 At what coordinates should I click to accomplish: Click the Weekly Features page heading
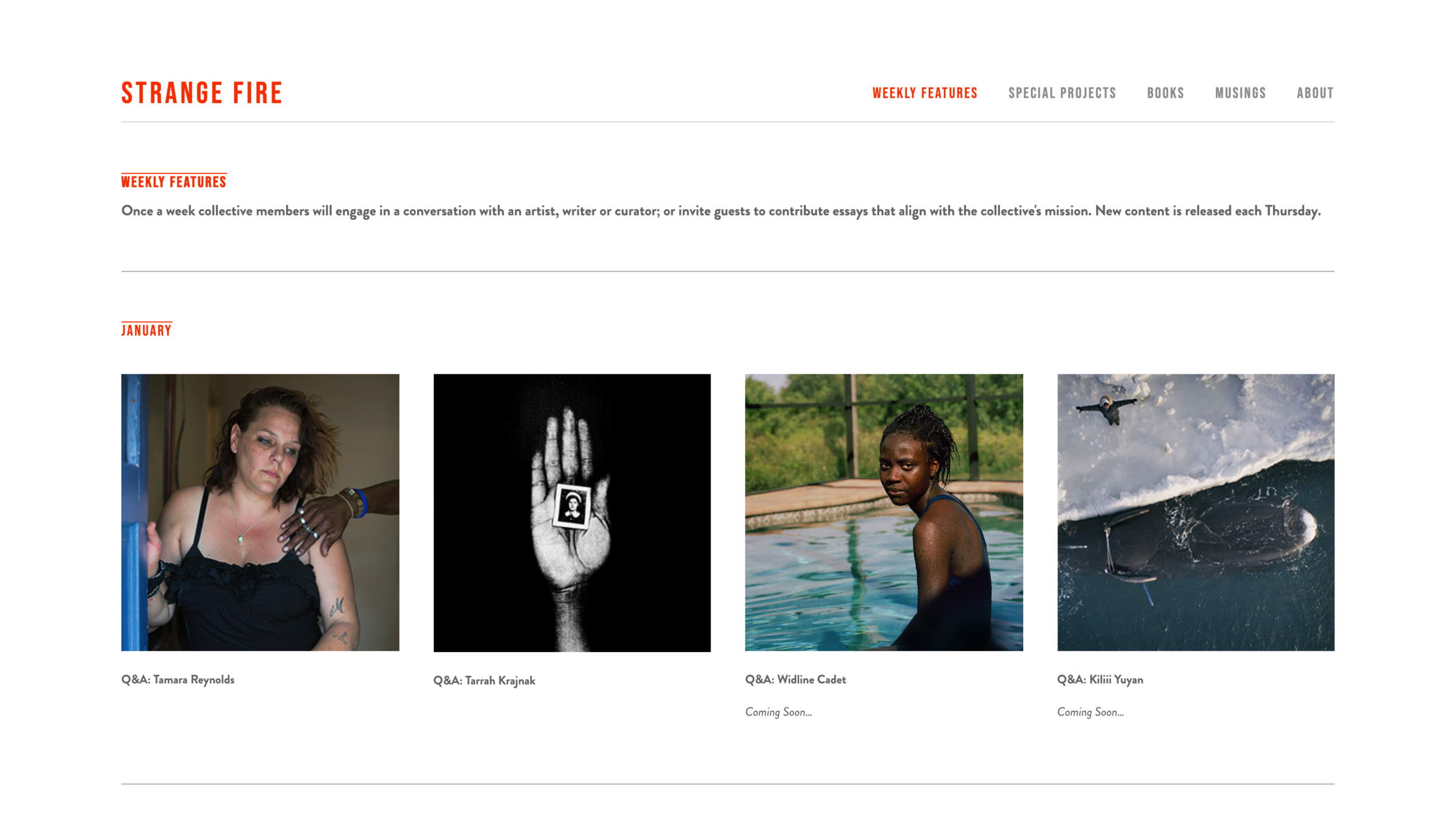point(174,182)
